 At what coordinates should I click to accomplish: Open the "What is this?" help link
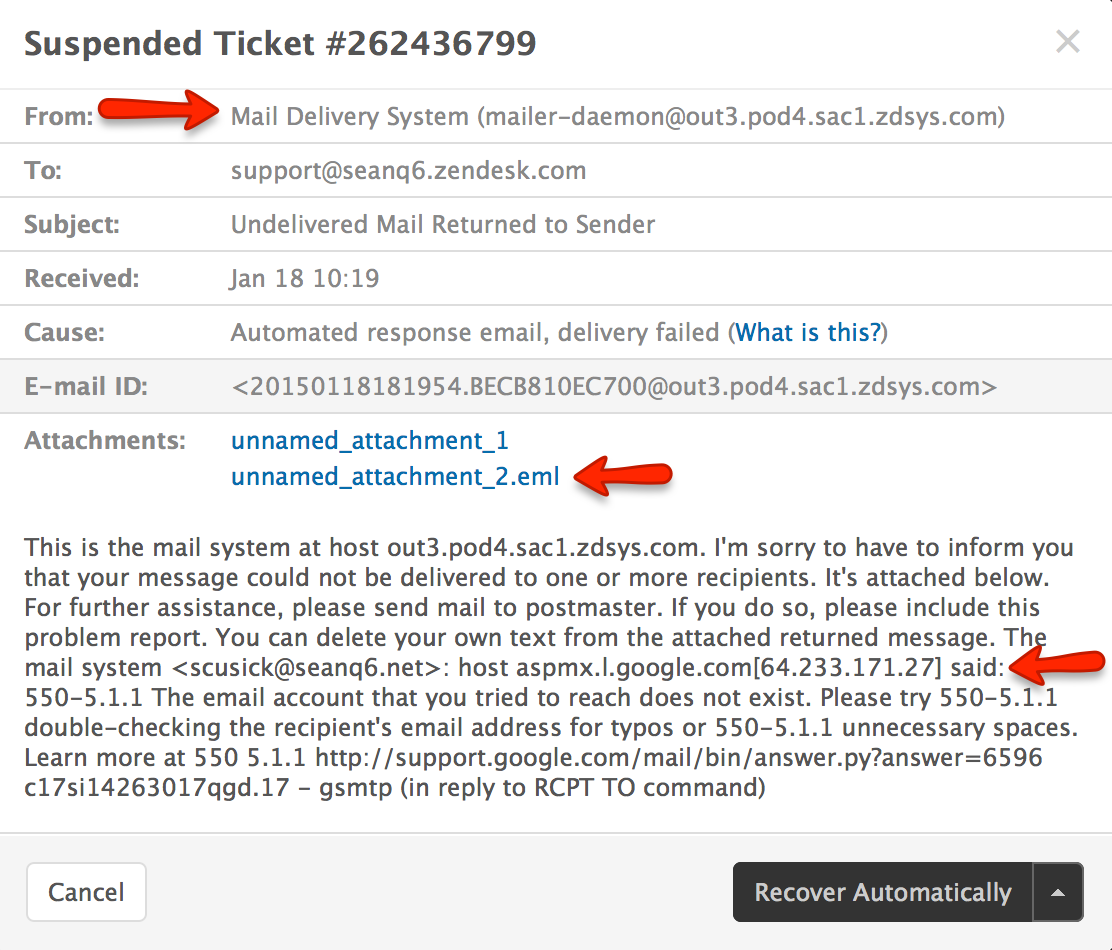810,333
